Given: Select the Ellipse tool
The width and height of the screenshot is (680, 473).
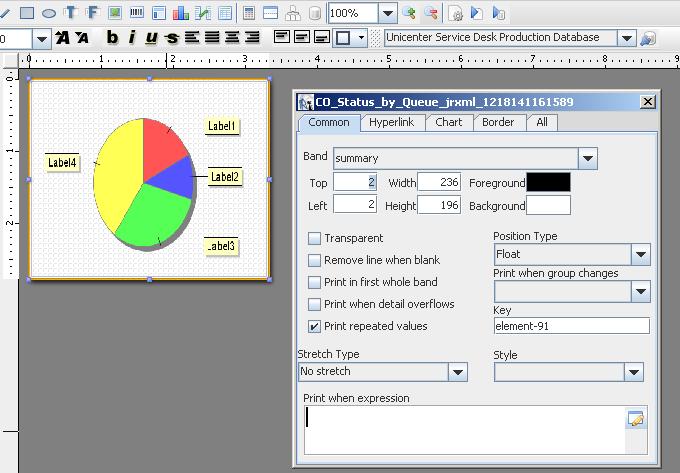Looking at the screenshot, I should tap(49, 13).
